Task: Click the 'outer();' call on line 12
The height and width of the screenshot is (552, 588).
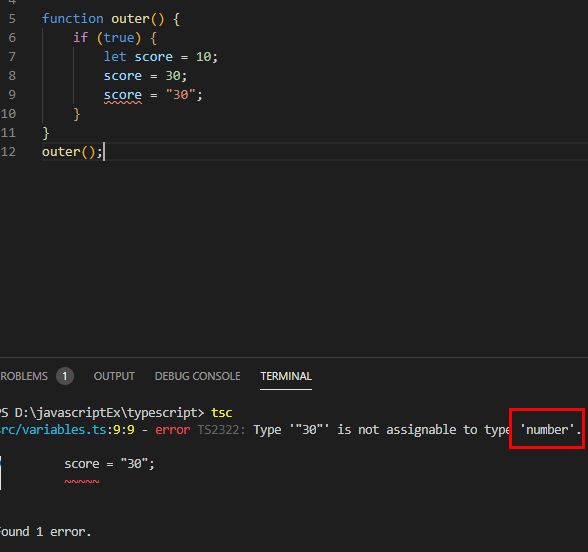Action: [72, 152]
